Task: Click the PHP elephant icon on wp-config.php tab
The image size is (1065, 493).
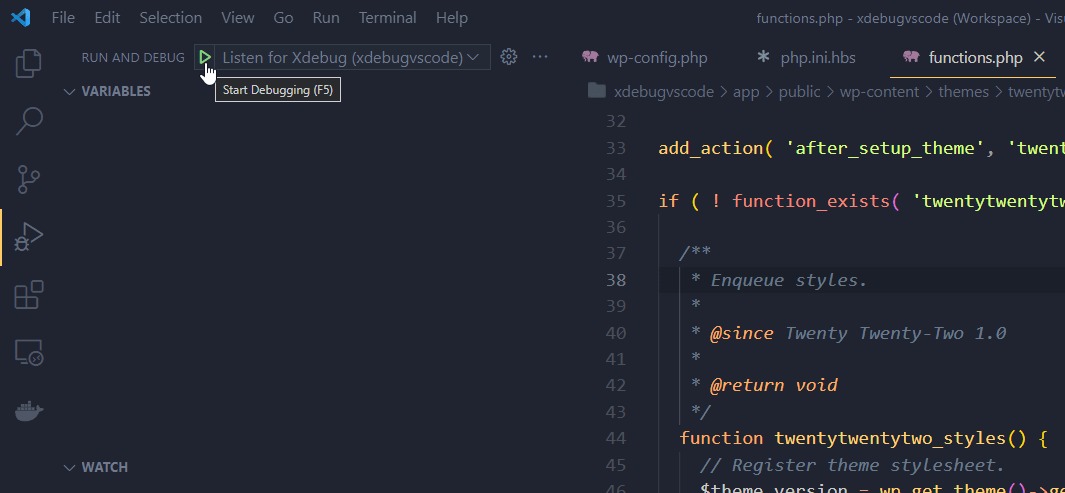Action: (x=590, y=58)
